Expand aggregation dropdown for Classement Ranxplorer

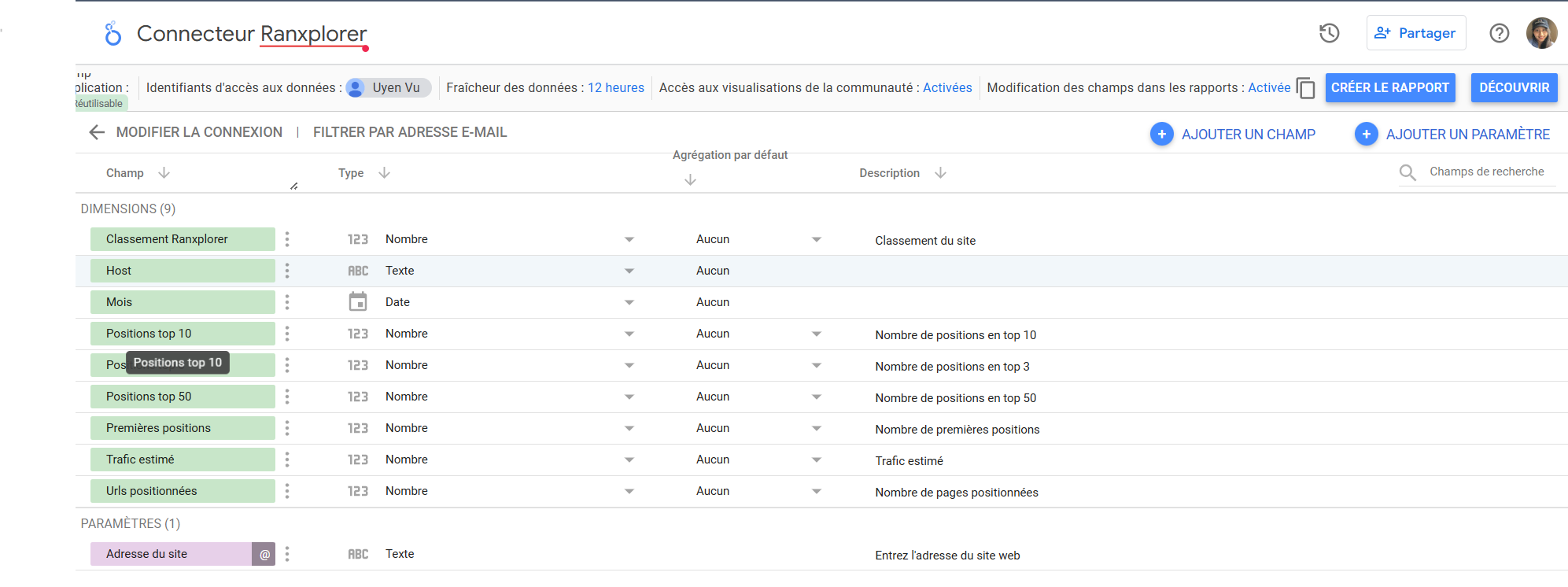click(817, 240)
